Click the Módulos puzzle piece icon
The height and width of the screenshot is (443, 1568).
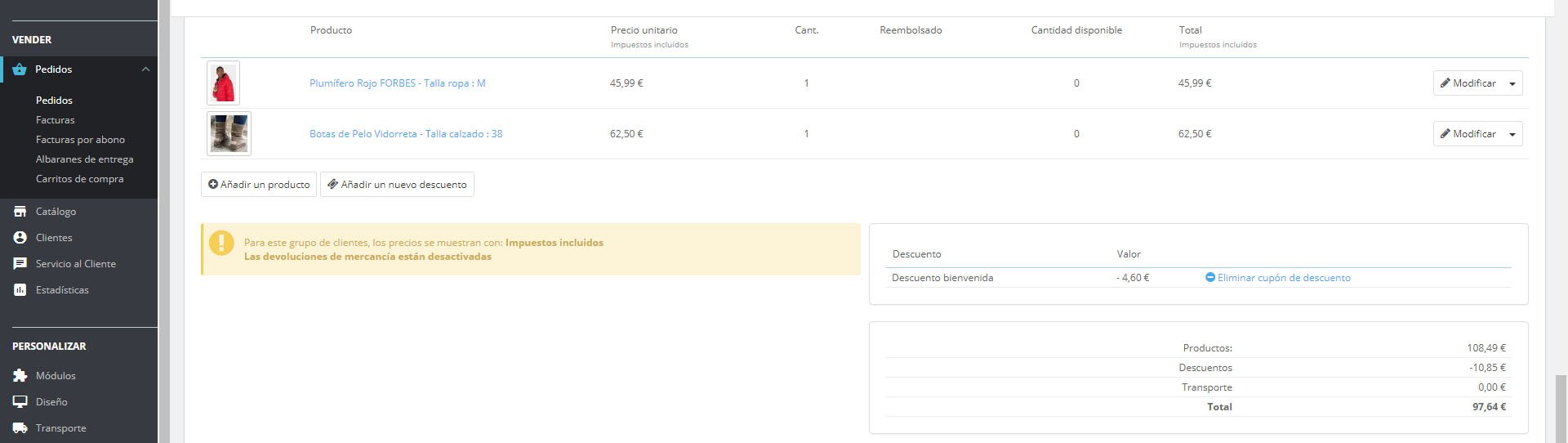pyautogui.click(x=20, y=376)
